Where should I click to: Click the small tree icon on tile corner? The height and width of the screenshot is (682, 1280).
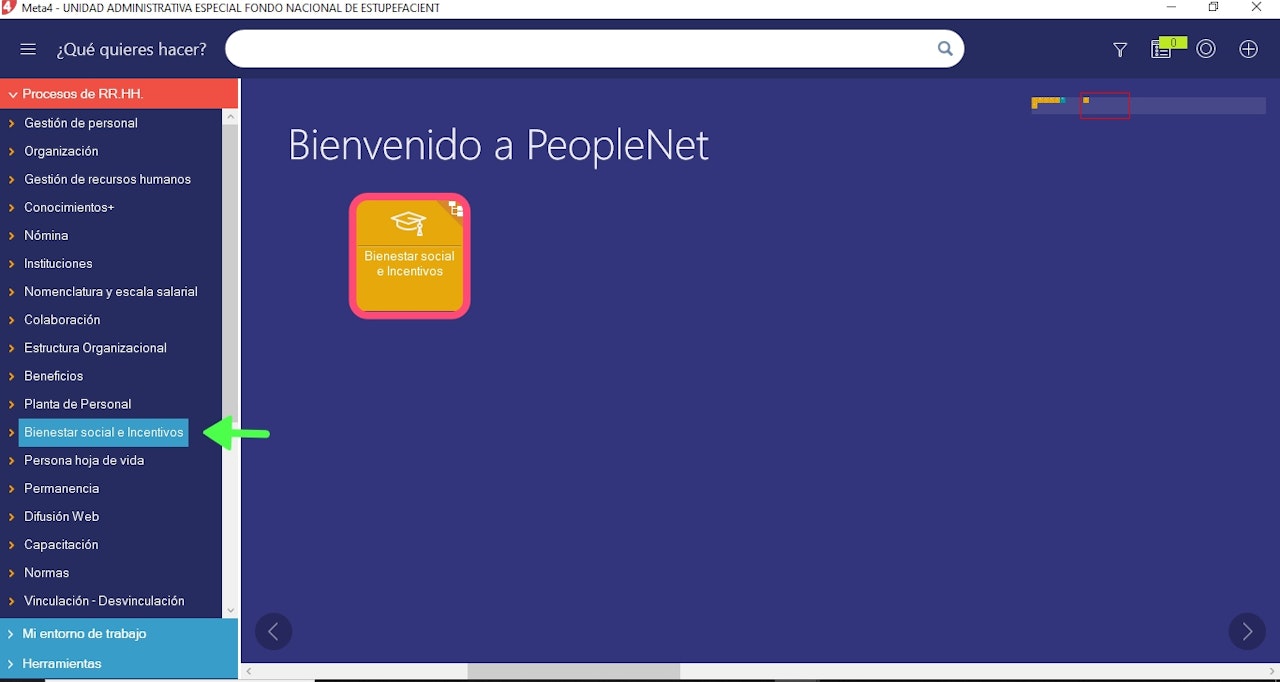455,209
